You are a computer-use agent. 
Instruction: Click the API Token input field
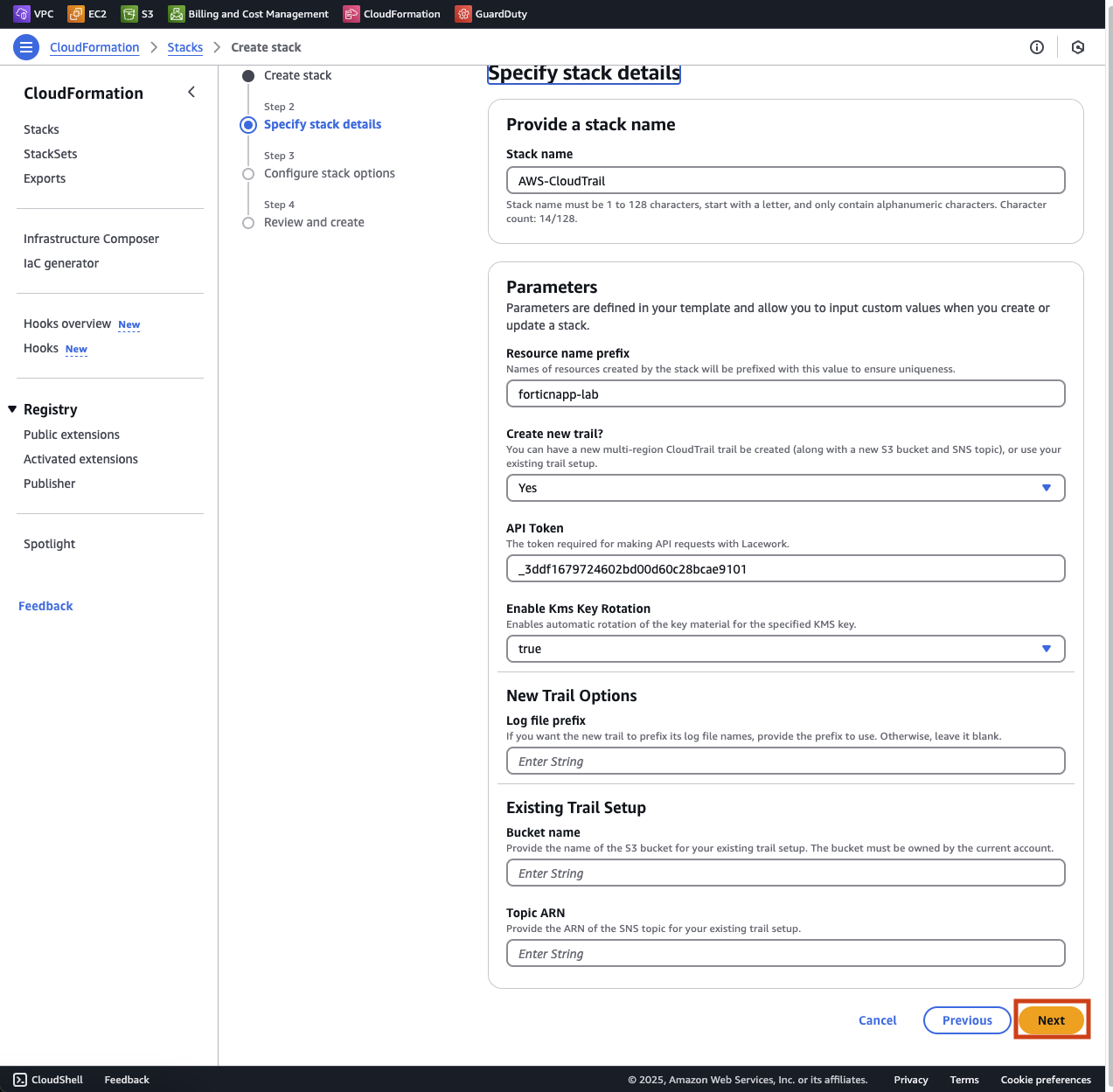pos(785,568)
